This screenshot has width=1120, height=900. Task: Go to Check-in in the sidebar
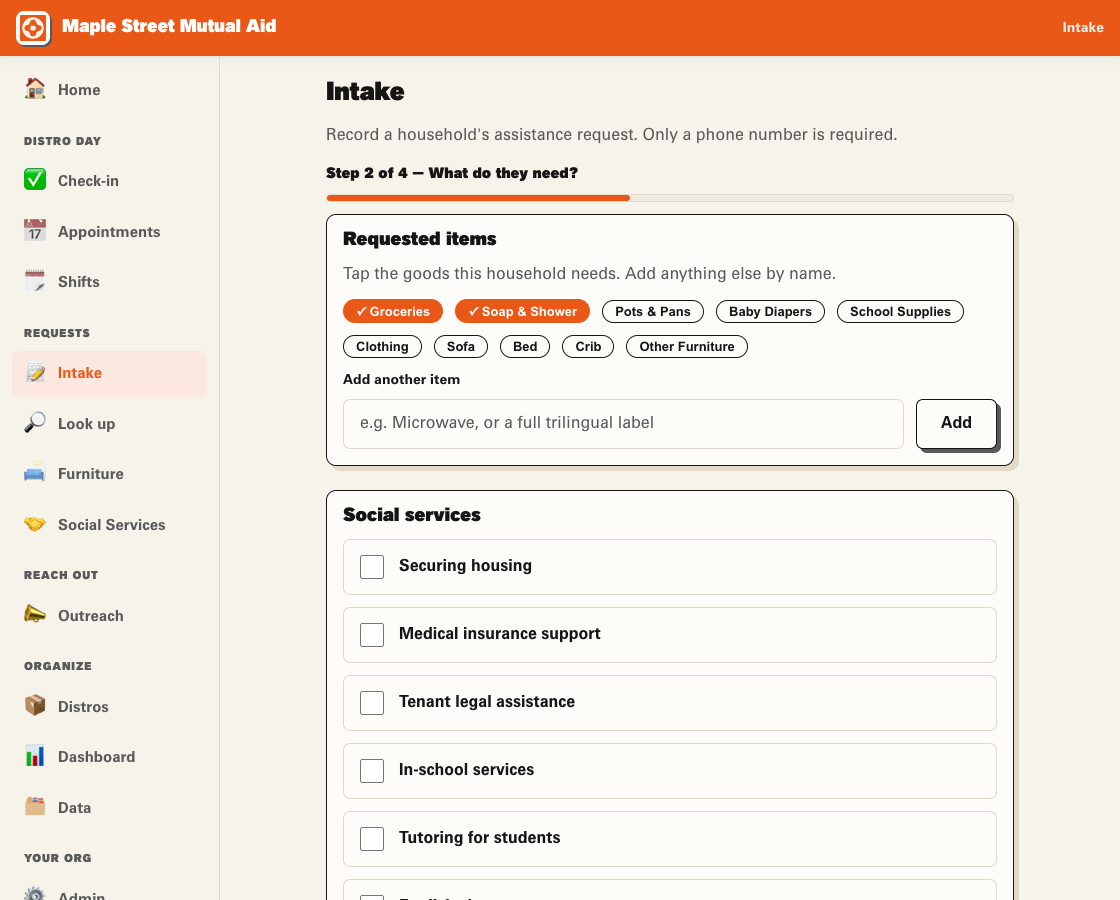[x=109, y=181]
